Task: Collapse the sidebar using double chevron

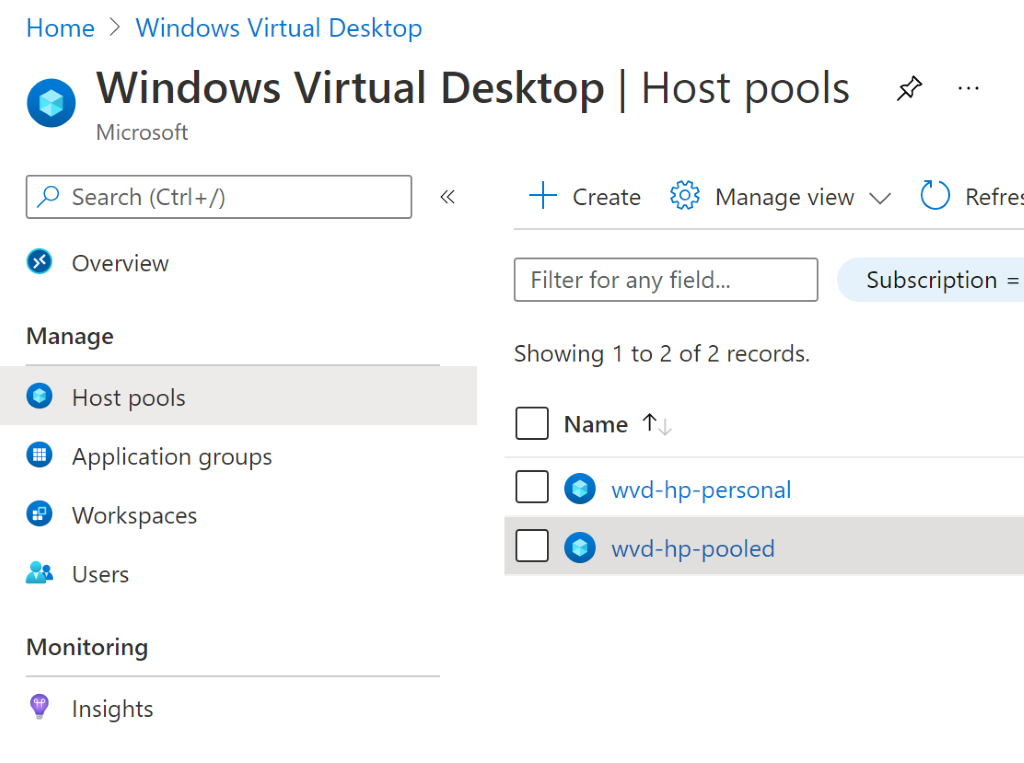Action: tap(447, 197)
